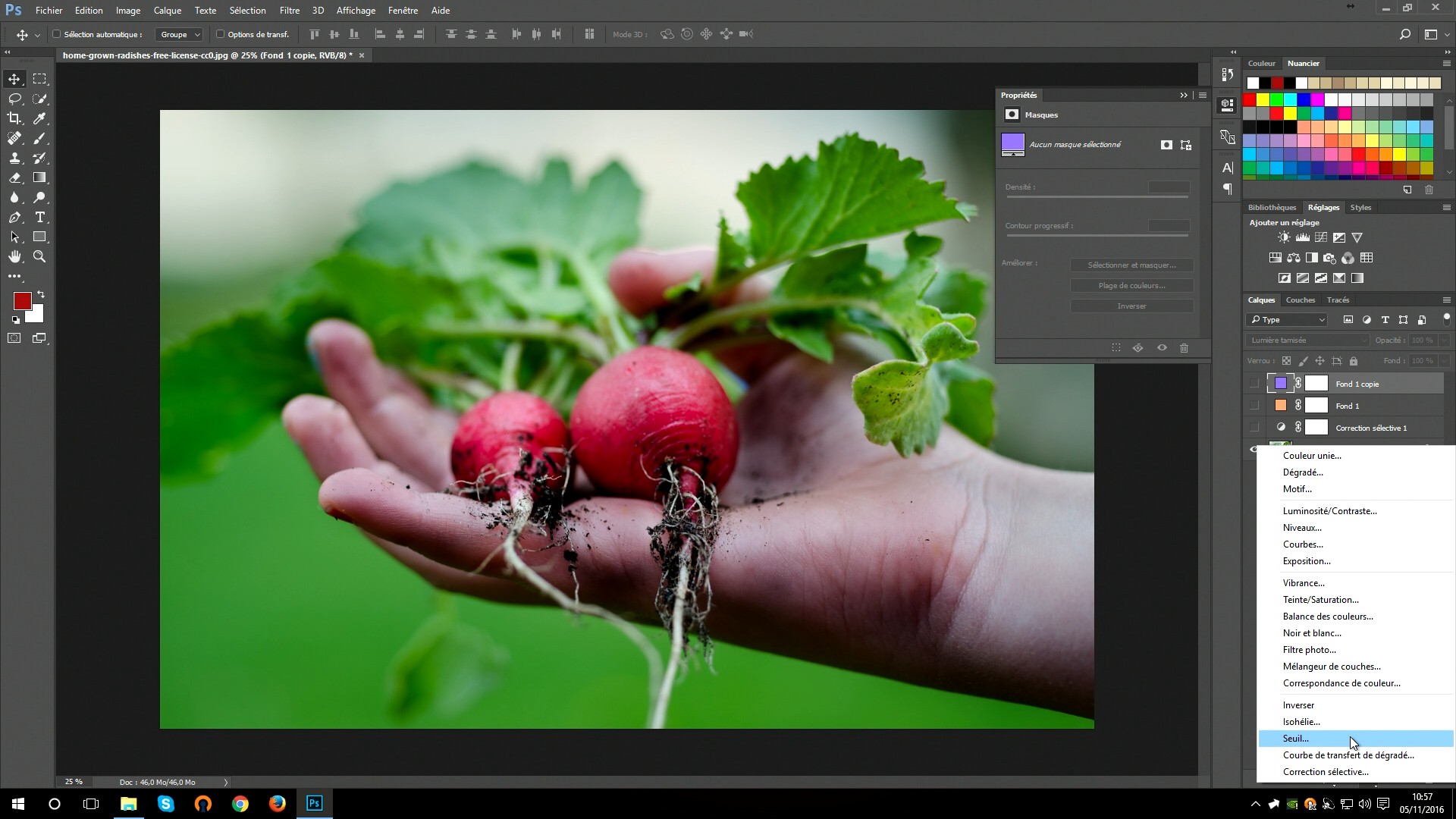The image size is (1456, 819).
Task: Select the Horizontal Type tool
Action: click(x=39, y=217)
